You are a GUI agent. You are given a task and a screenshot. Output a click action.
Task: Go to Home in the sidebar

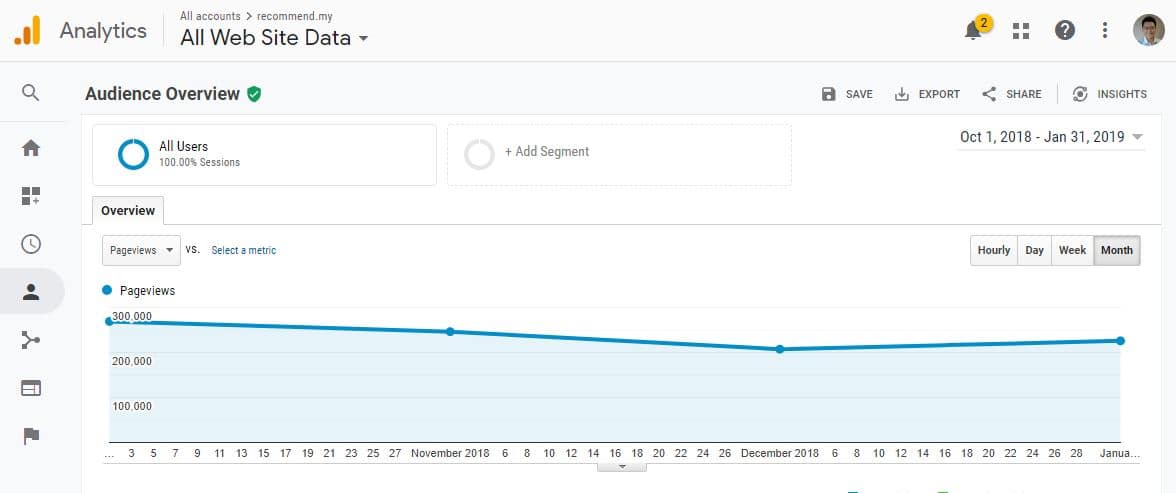point(31,148)
